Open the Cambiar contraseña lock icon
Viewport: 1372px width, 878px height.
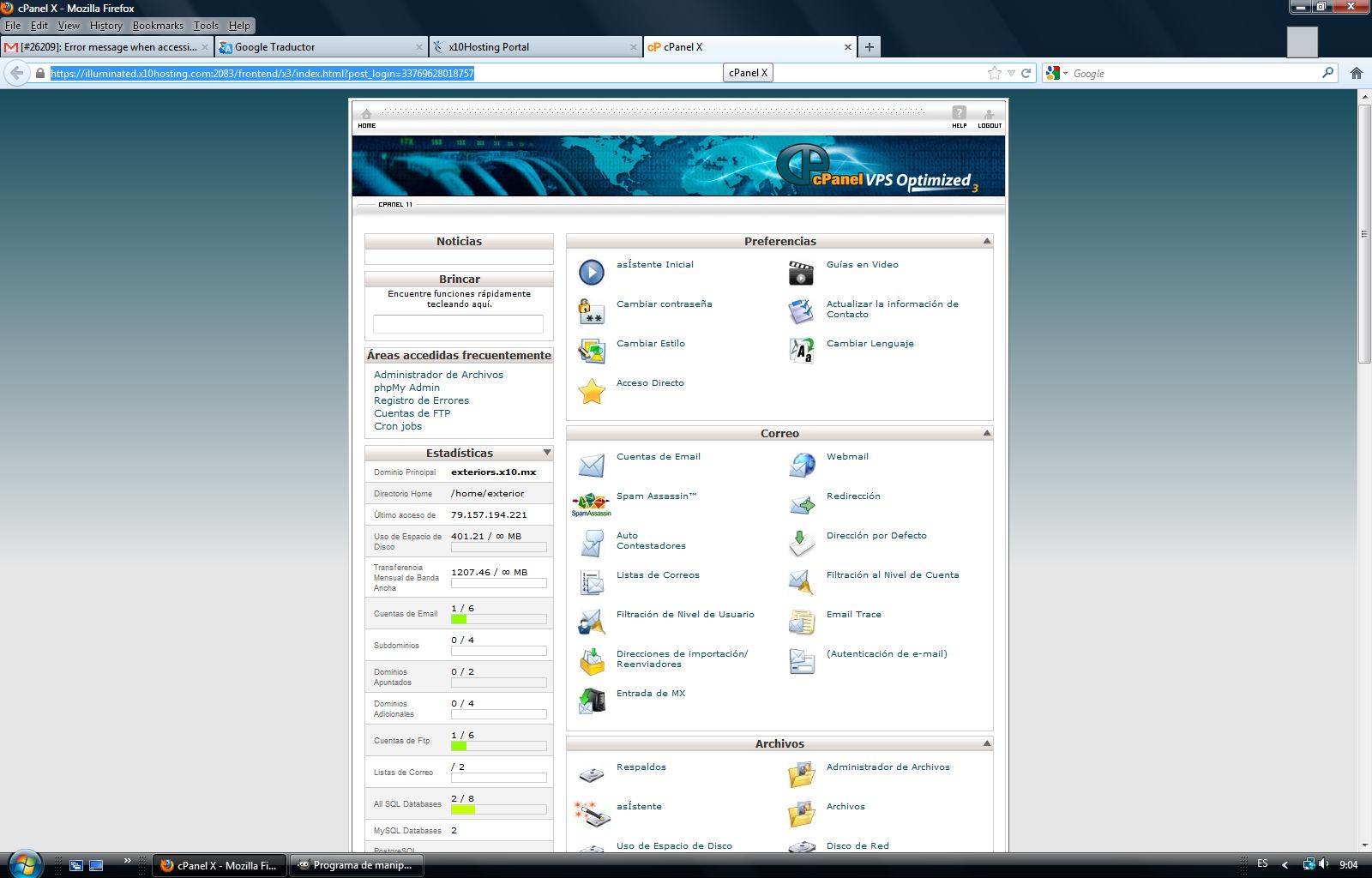(x=592, y=312)
